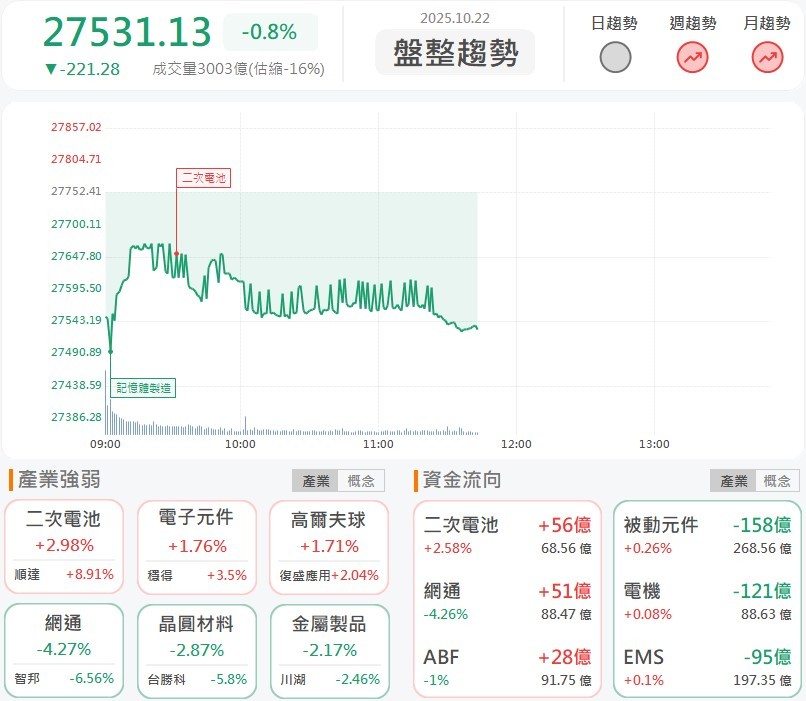Switch to 概念 tab in 產業強弱 section
Viewport: 806px width, 701px height.
tap(361, 481)
